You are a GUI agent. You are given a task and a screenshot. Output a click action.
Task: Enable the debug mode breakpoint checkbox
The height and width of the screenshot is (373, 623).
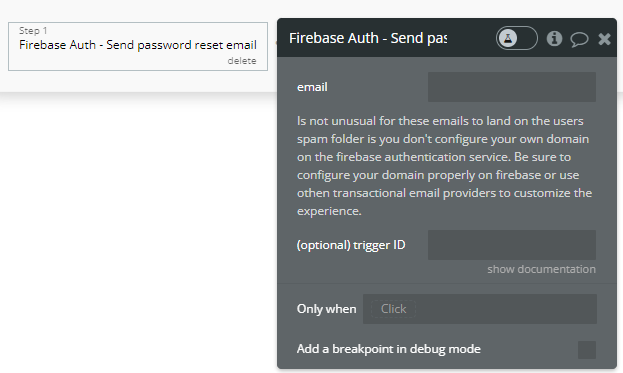coord(587,350)
